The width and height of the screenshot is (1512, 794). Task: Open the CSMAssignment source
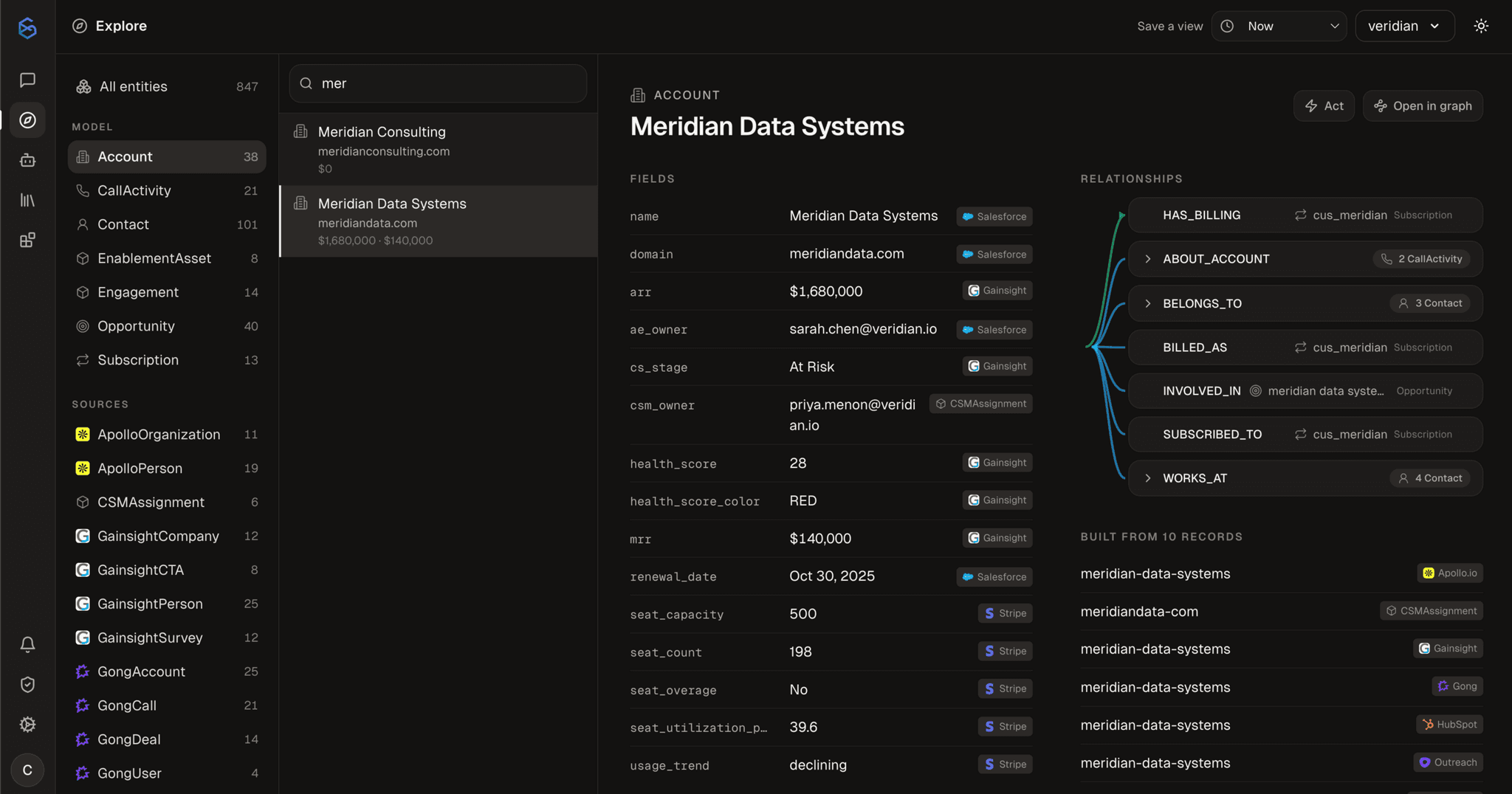pyautogui.click(x=167, y=503)
